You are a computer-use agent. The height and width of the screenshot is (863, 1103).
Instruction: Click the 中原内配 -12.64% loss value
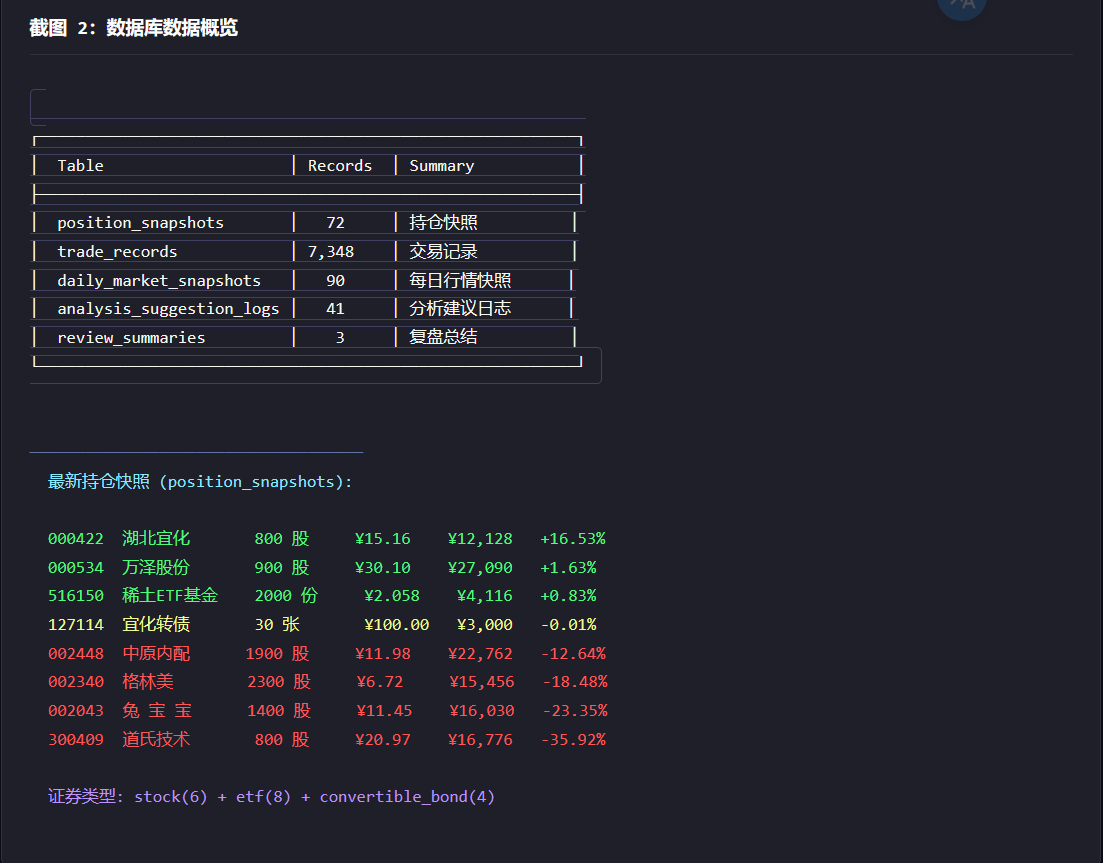coord(573,653)
